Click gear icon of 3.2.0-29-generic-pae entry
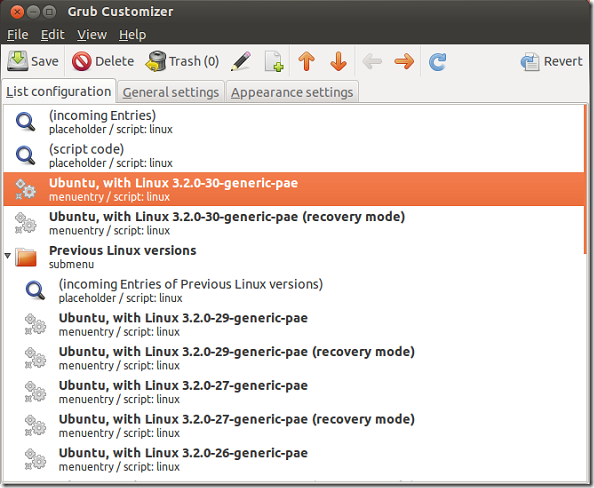 [35, 324]
